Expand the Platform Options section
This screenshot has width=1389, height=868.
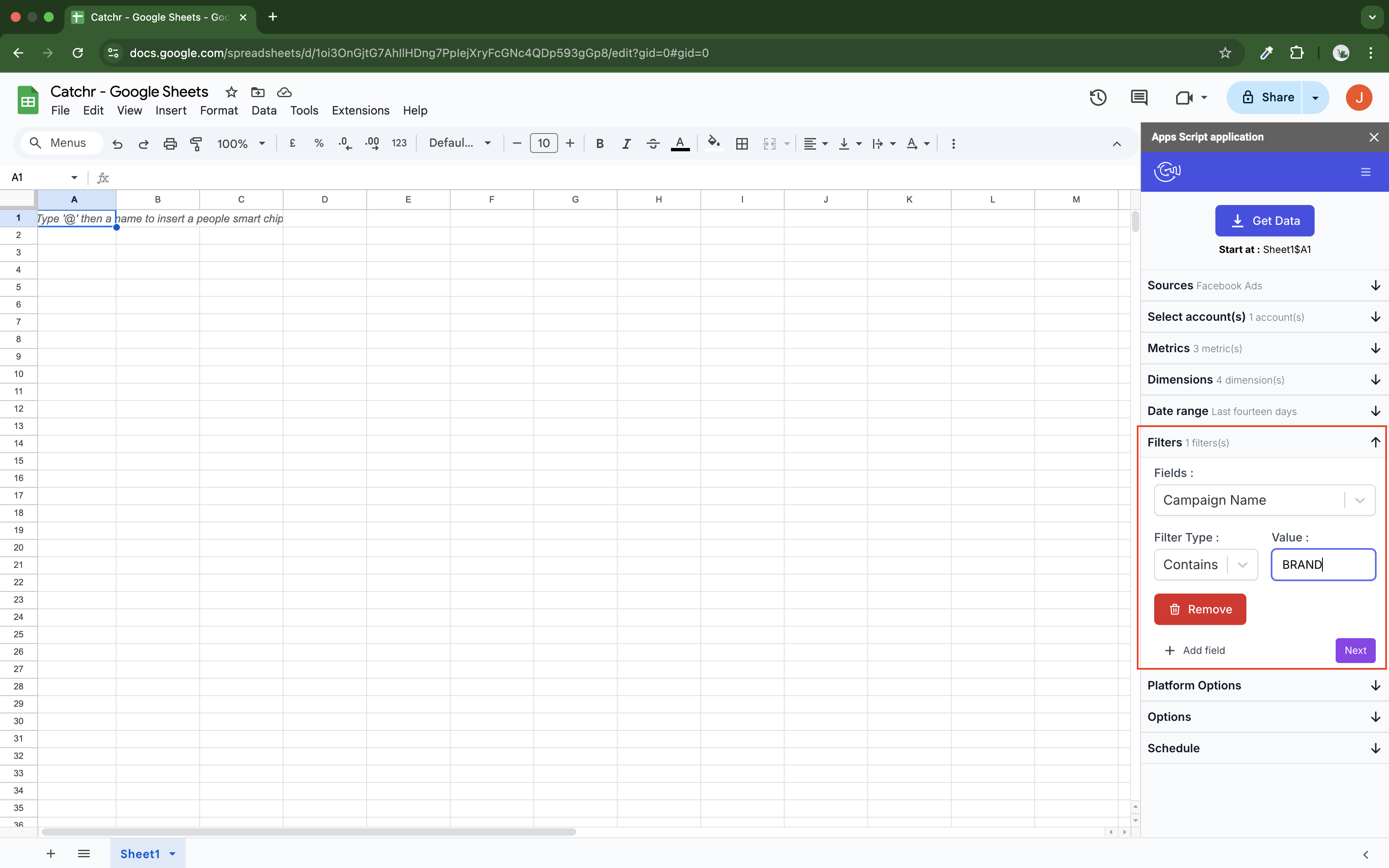point(1265,685)
